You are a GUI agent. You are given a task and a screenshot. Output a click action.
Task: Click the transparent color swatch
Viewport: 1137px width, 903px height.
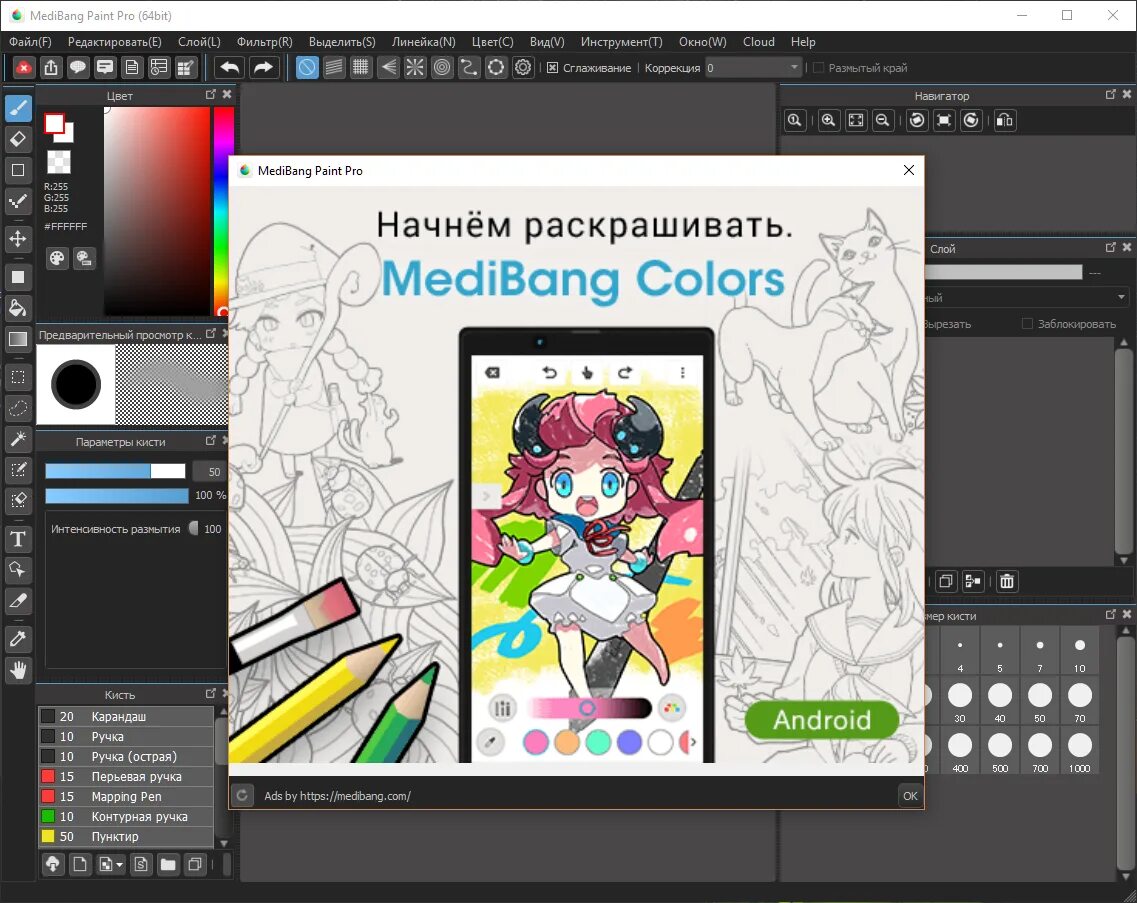(x=59, y=161)
